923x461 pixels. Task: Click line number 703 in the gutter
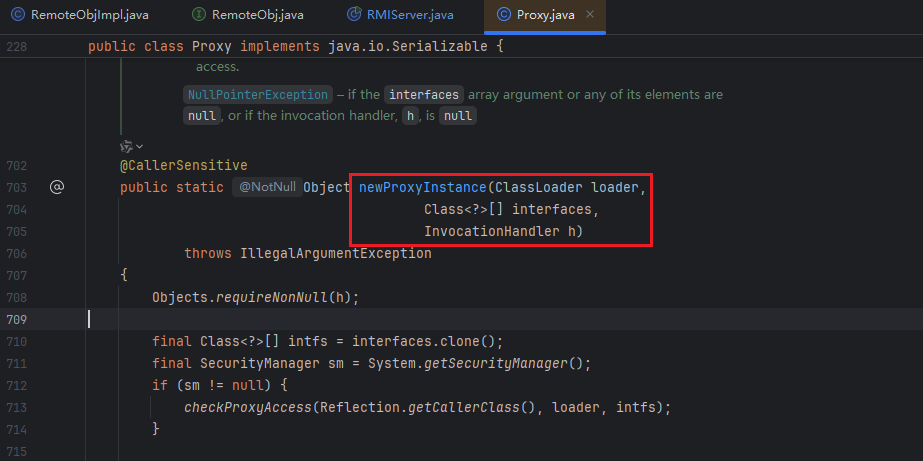(15, 188)
